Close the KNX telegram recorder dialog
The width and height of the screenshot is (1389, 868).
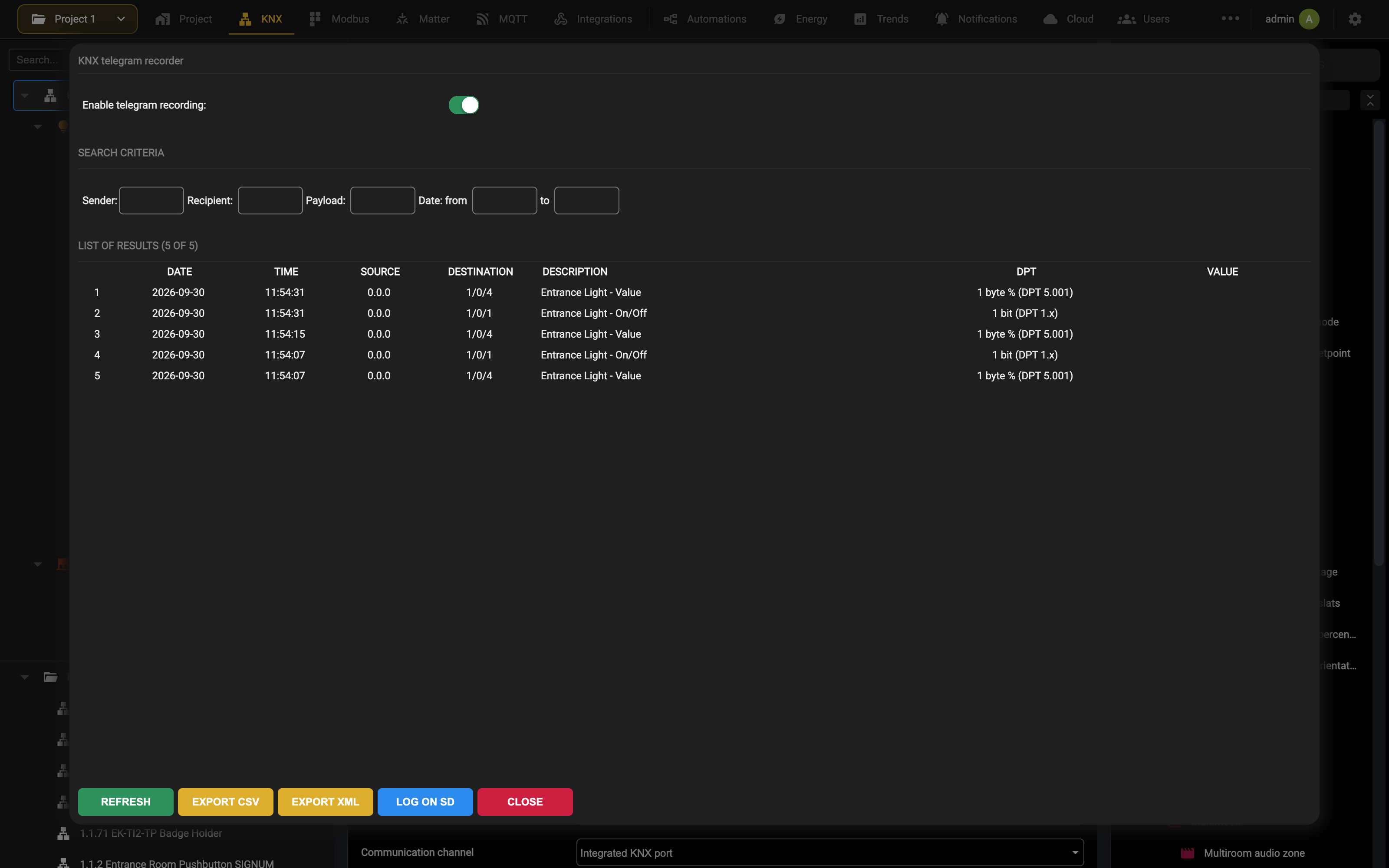525,802
